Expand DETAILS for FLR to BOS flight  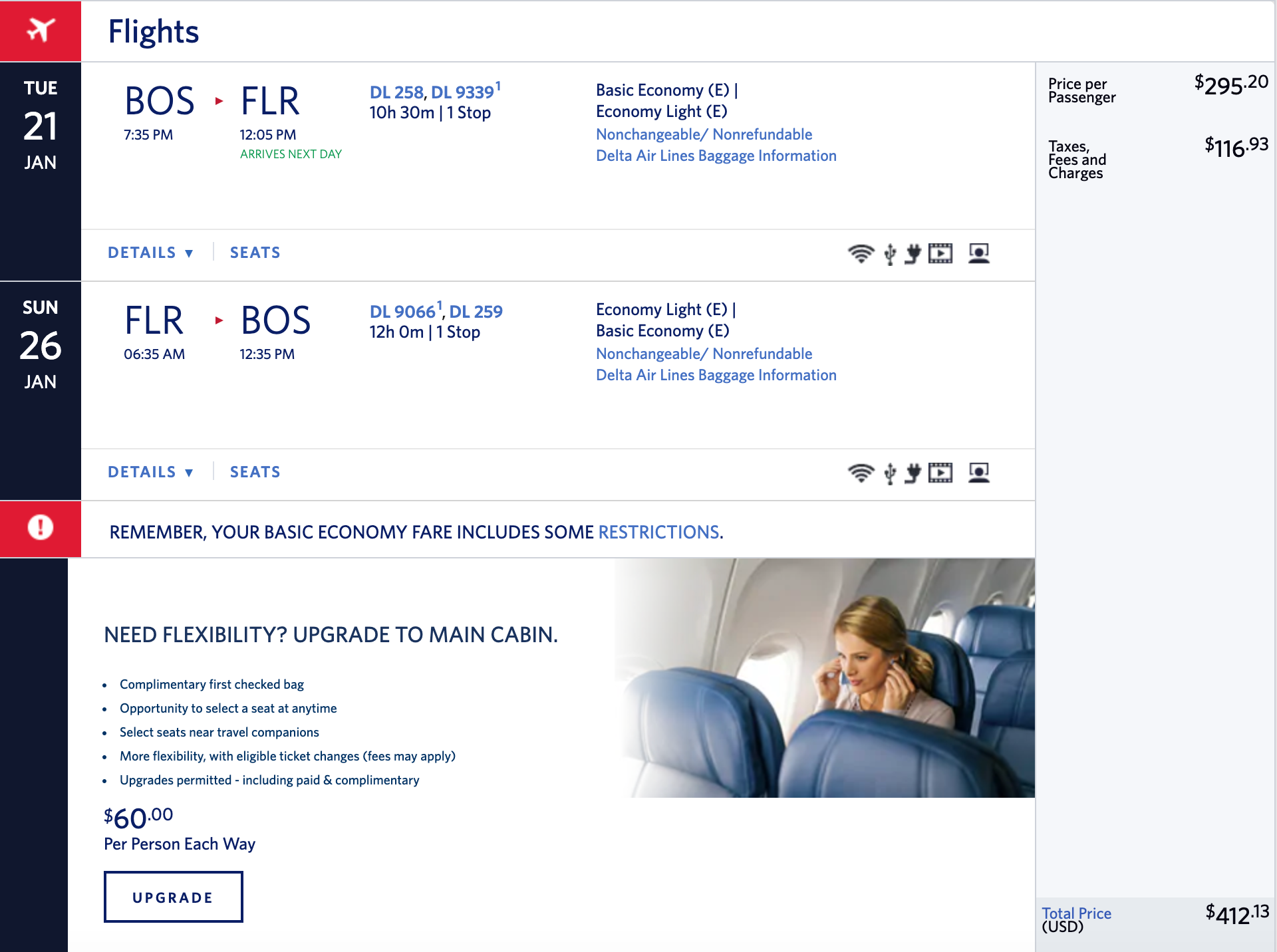click(151, 472)
